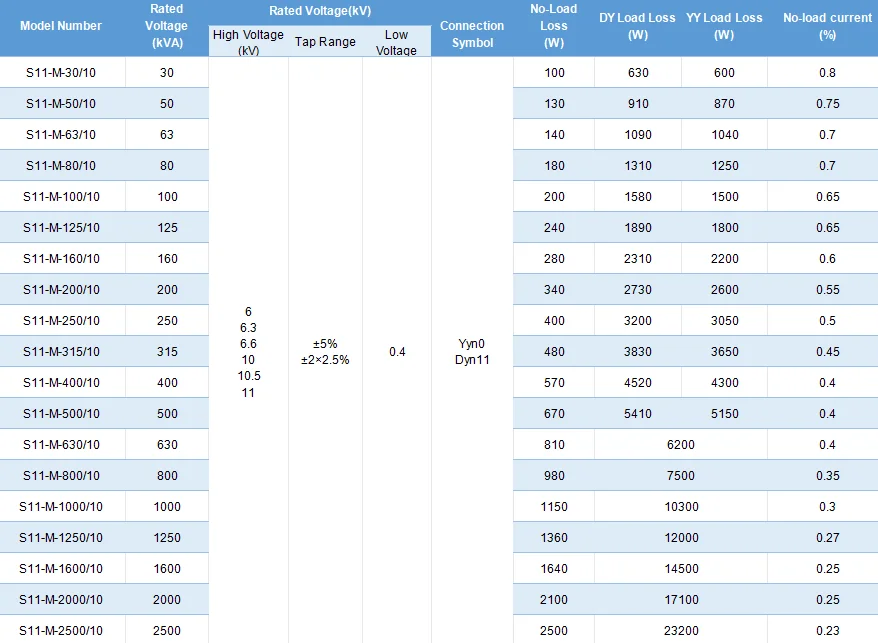Select no-load loss value 180

point(554,166)
